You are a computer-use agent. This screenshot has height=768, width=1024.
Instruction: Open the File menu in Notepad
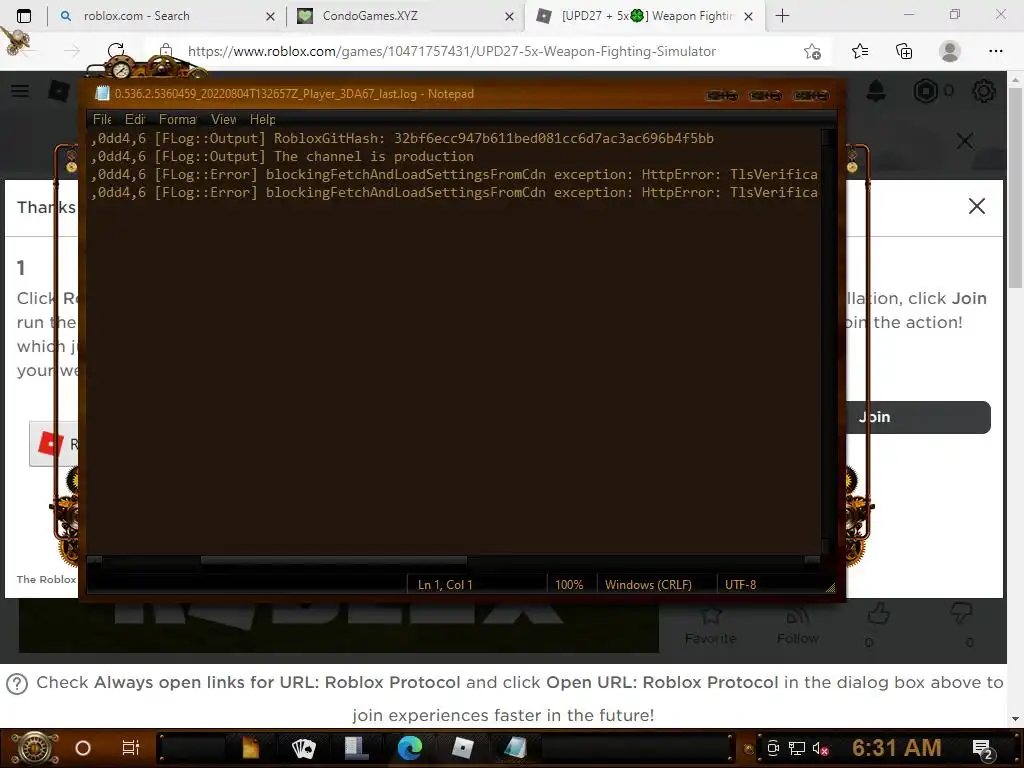coord(102,120)
